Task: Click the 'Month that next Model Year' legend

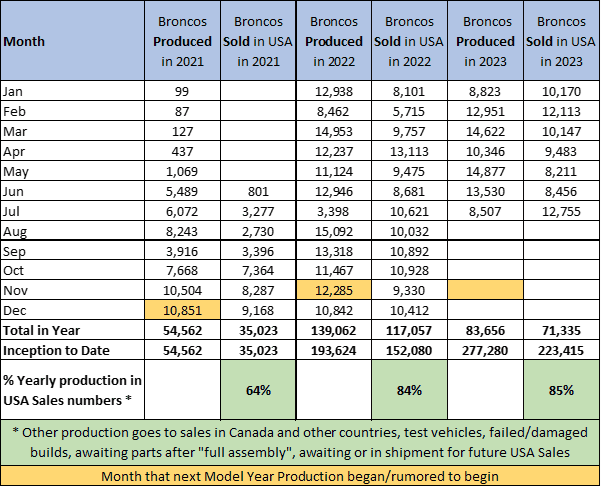Action: [x=300, y=476]
